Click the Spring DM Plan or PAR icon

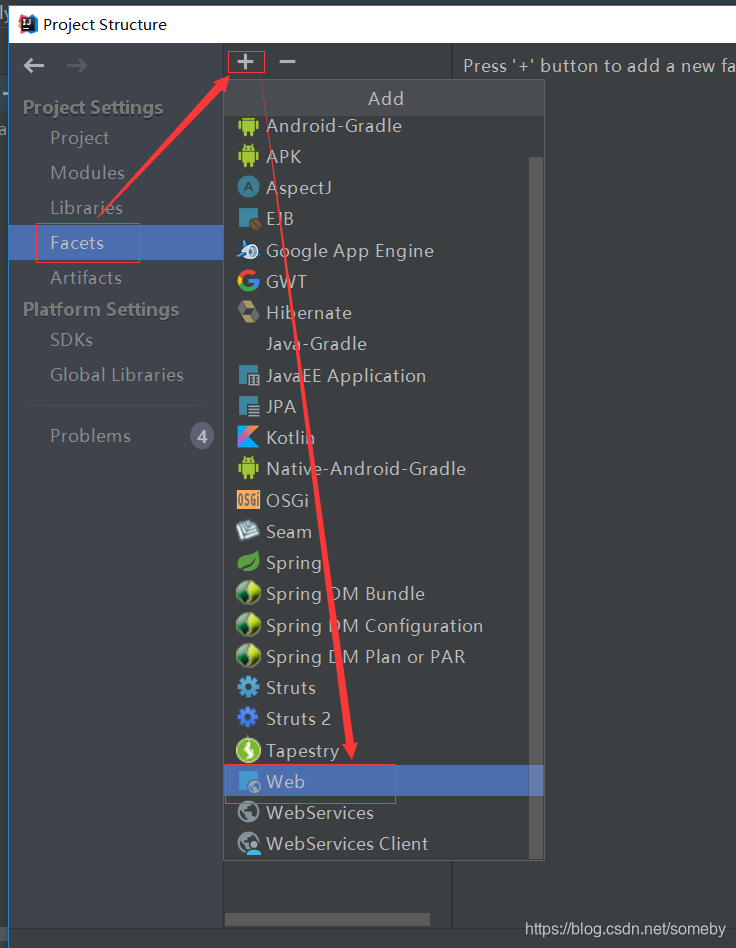click(x=248, y=656)
